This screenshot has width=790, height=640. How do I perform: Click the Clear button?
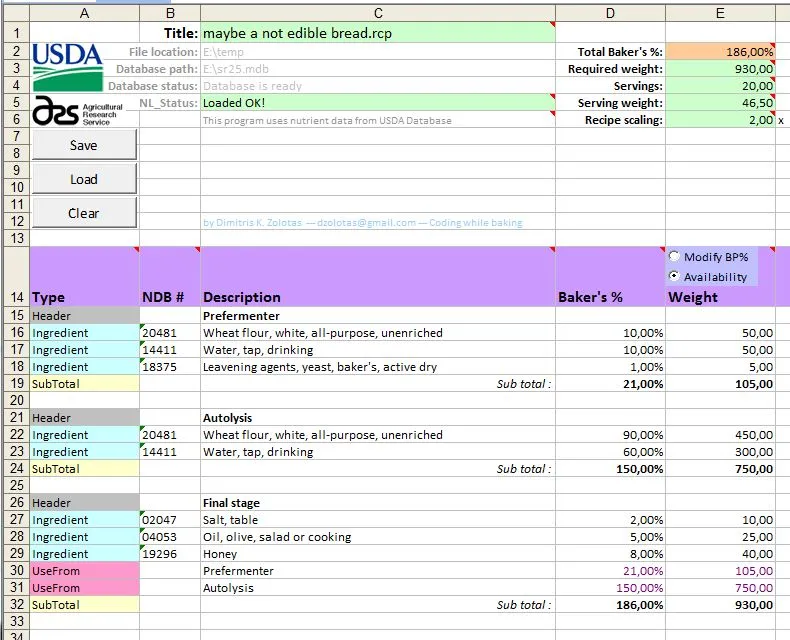[84, 213]
